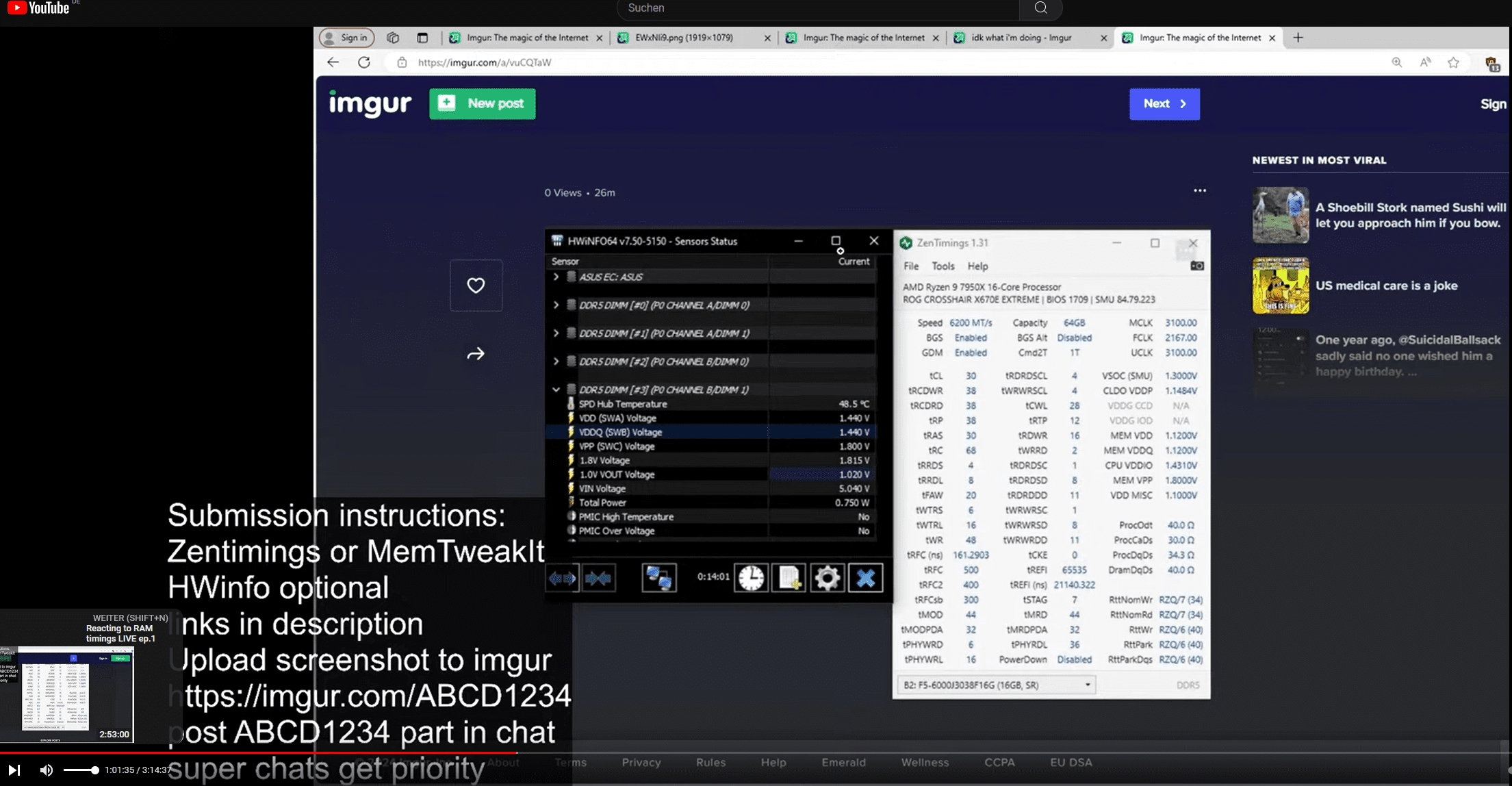Click HWiNFO logging document icon

[x=789, y=579]
